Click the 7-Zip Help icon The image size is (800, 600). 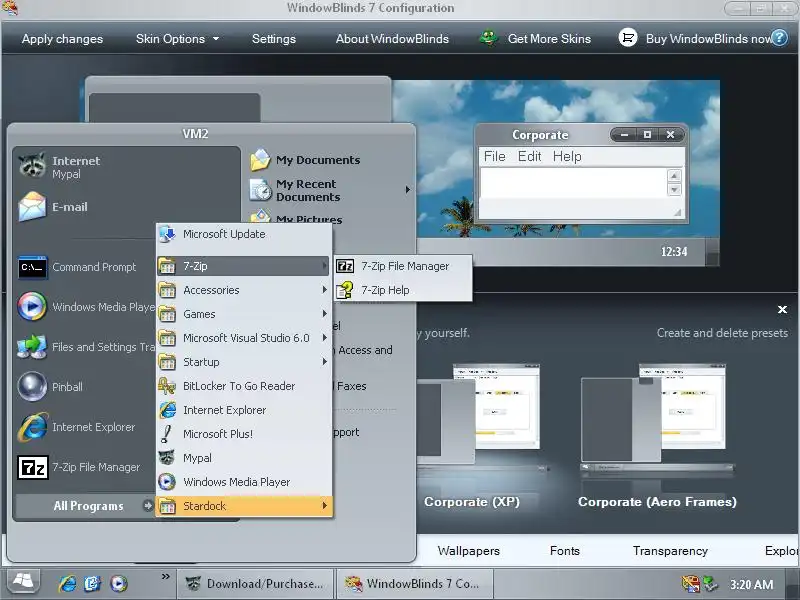coord(345,290)
